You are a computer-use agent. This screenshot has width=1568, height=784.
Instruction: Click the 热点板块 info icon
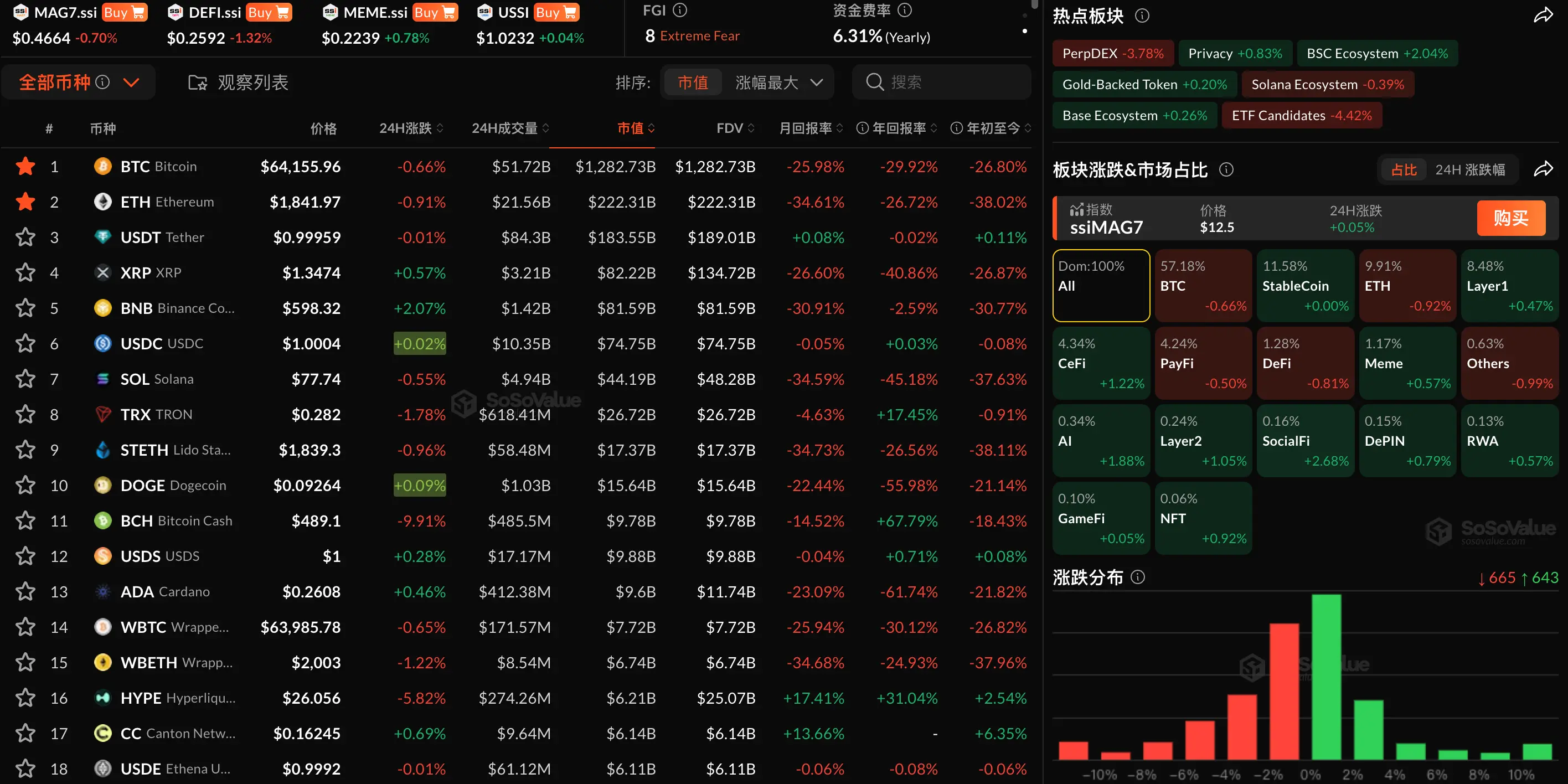[1142, 16]
